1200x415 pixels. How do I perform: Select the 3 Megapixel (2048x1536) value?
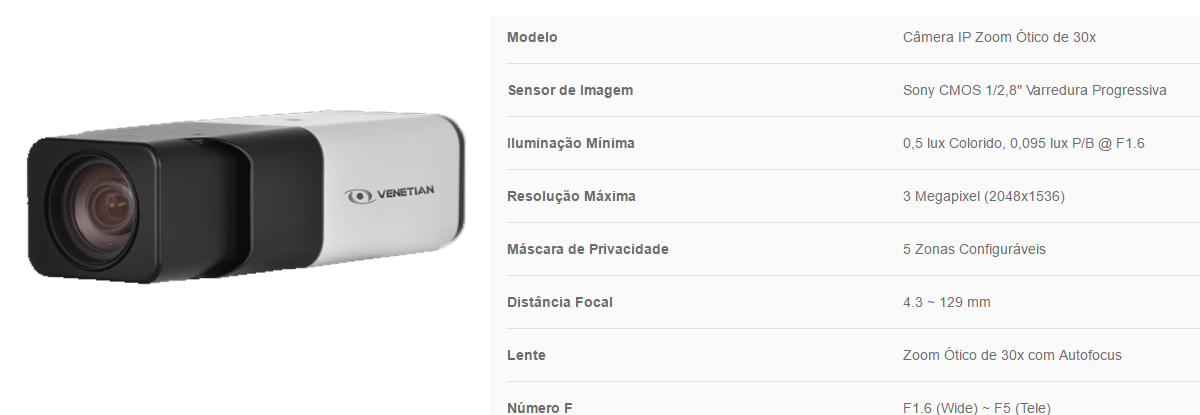(983, 196)
